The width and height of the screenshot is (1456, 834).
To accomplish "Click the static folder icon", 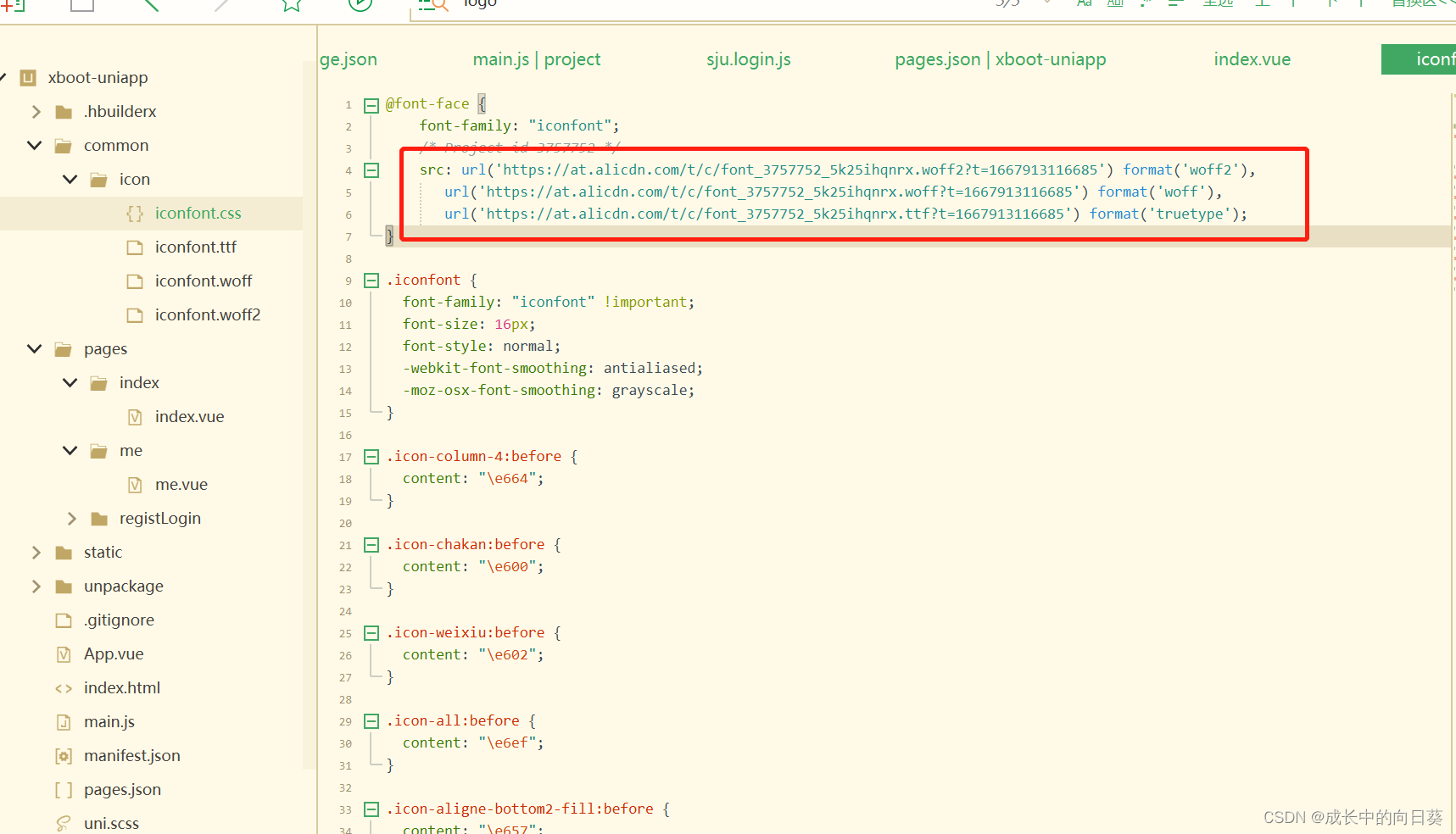I will 64,553.
